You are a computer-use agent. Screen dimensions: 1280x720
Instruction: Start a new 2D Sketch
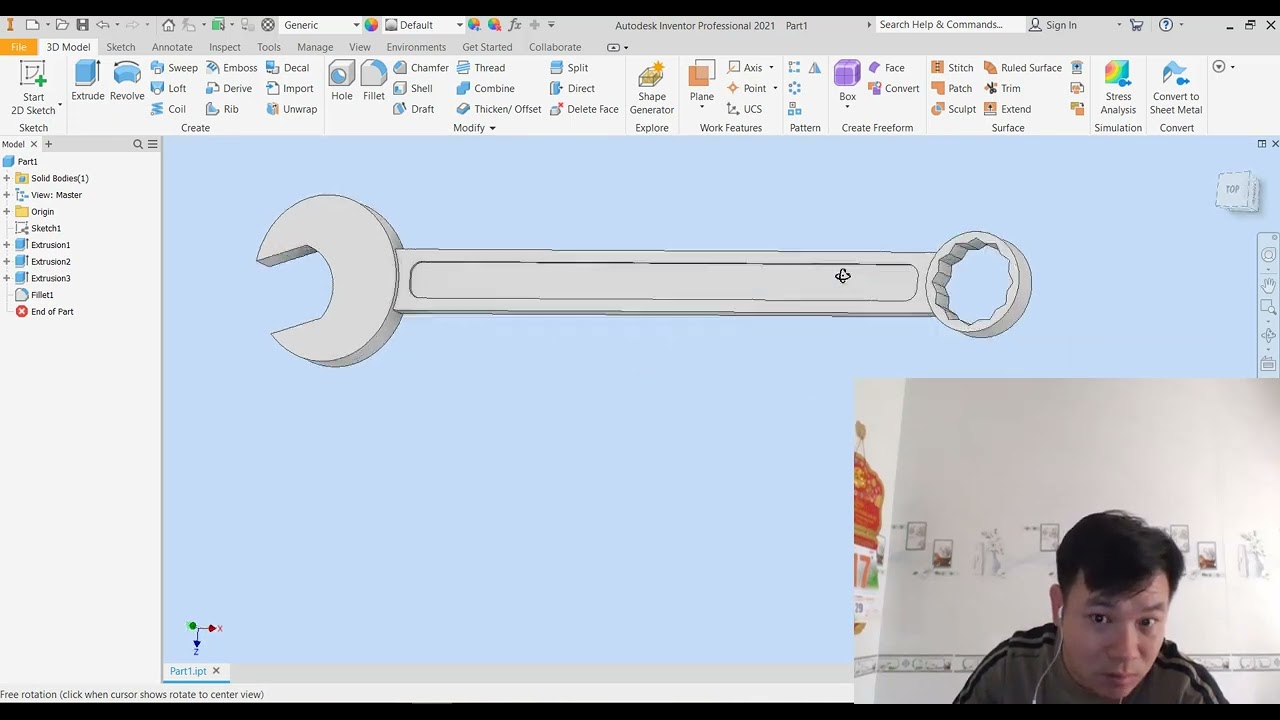coord(33,88)
